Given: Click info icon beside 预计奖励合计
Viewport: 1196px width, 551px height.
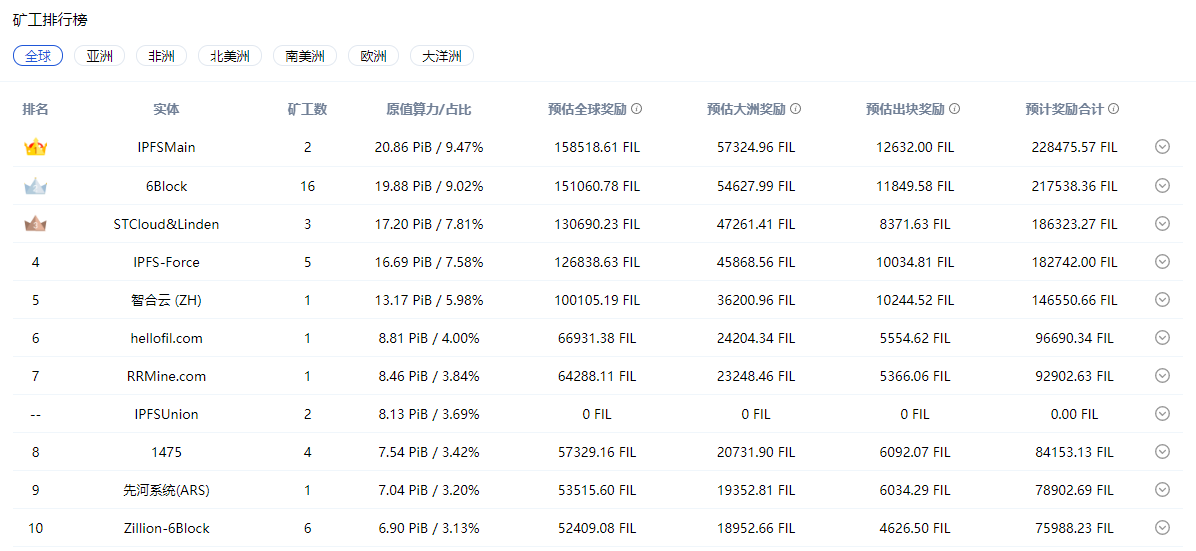Looking at the screenshot, I should click(x=1114, y=109).
